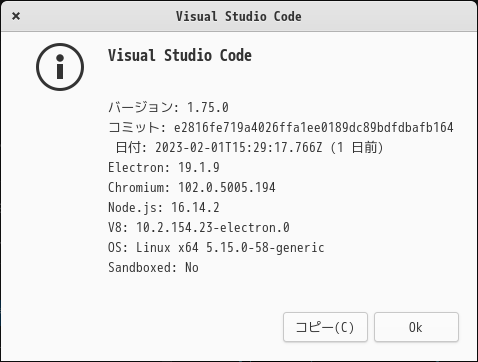Click the Electron version 19.1.9
The height and width of the screenshot is (362, 478).
(x=199, y=167)
